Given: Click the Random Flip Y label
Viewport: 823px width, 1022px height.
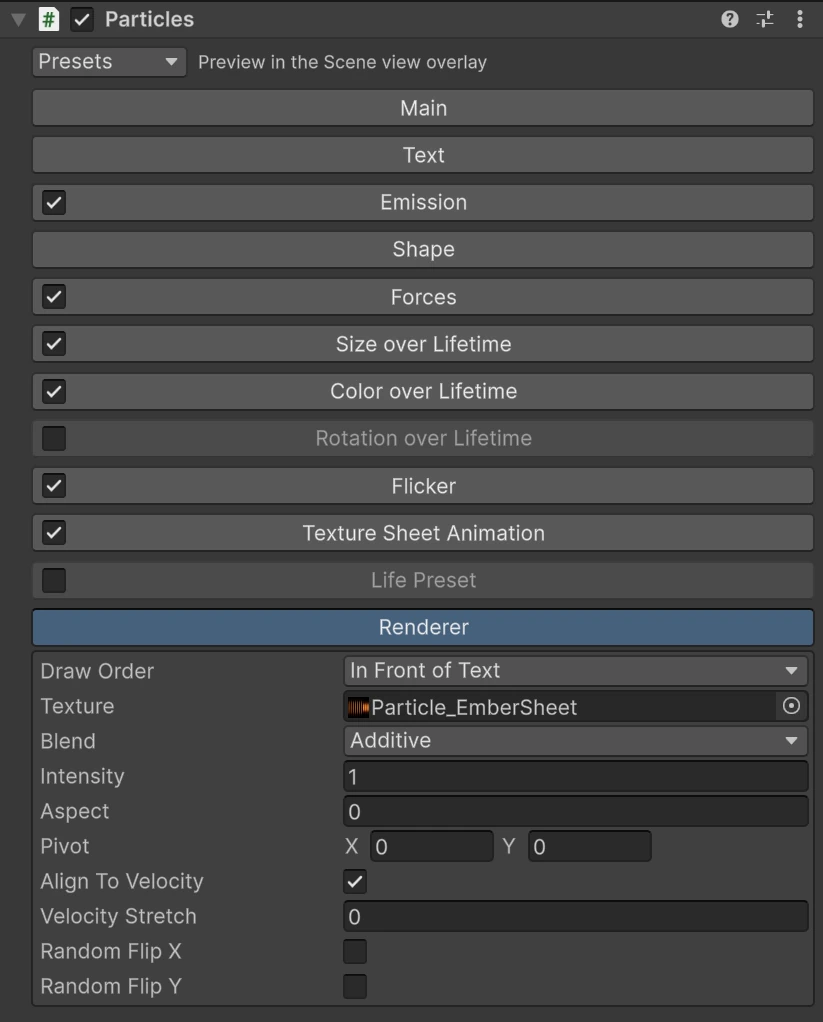Looking at the screenshot, I should [x=111, y=986].
